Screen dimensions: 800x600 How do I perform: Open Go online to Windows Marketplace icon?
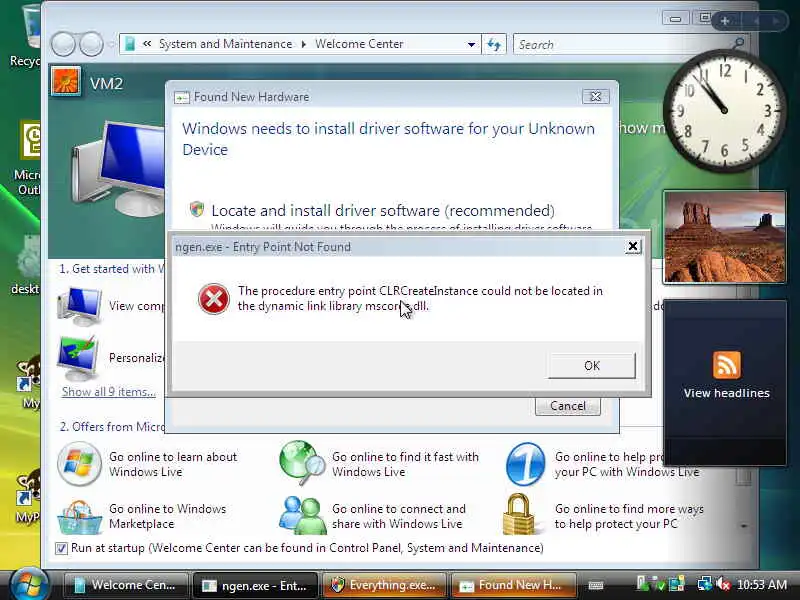pyautogui.click(x=80, y=517)
